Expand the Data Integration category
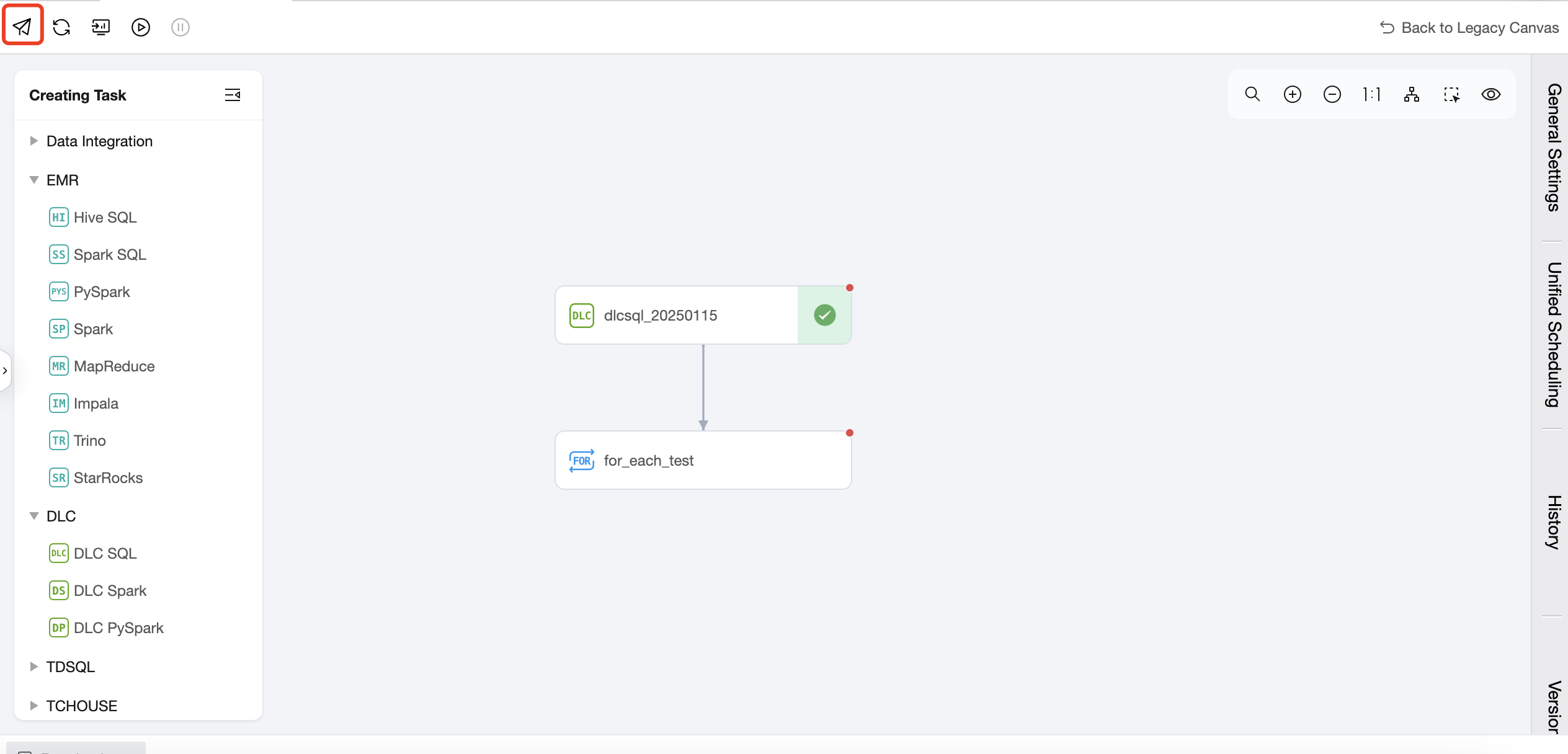1568x754 pixels. [x=34, y=141]
